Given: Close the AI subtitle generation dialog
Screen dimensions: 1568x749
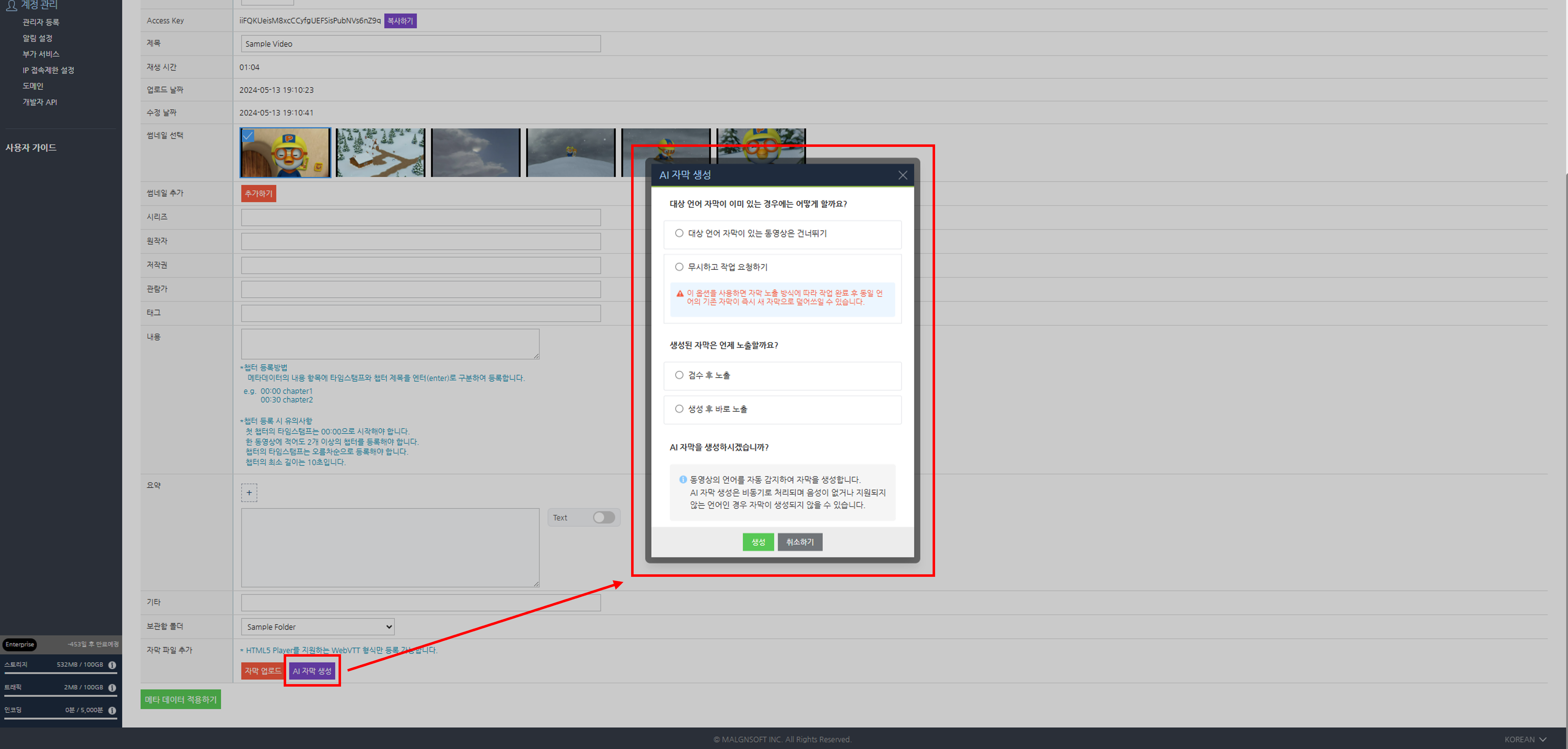Looking at the screenshot, I should tap(903, 175).
